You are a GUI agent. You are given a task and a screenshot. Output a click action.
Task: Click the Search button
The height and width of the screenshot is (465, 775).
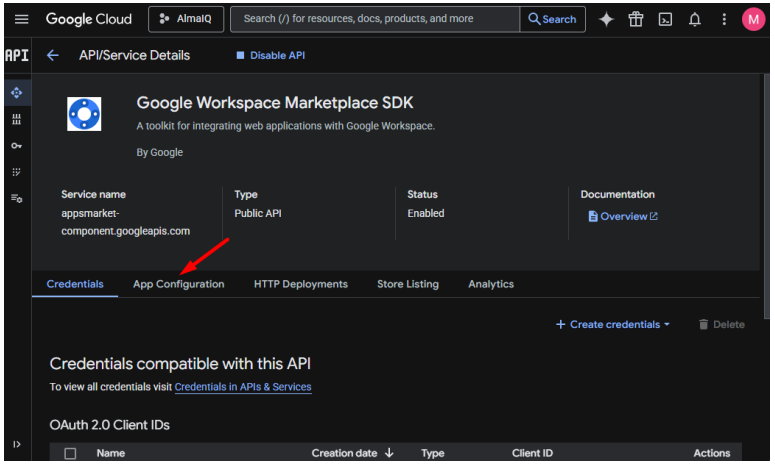click(x=553, y=19)
